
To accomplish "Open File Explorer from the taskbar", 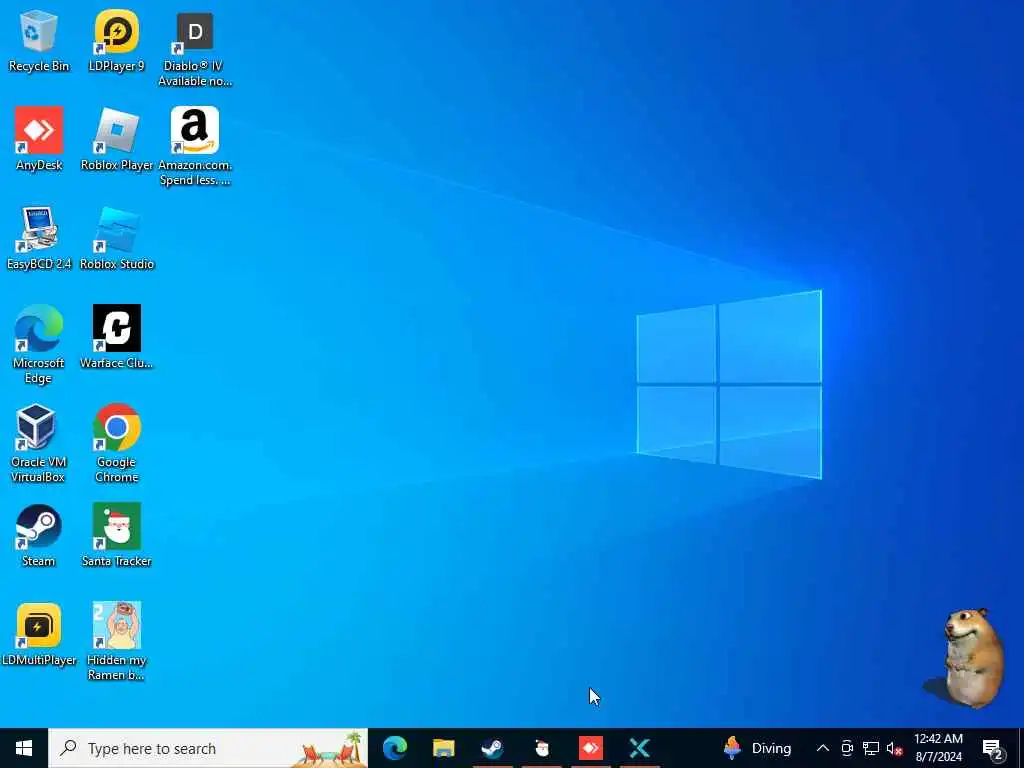I will [x=443, y=748].
